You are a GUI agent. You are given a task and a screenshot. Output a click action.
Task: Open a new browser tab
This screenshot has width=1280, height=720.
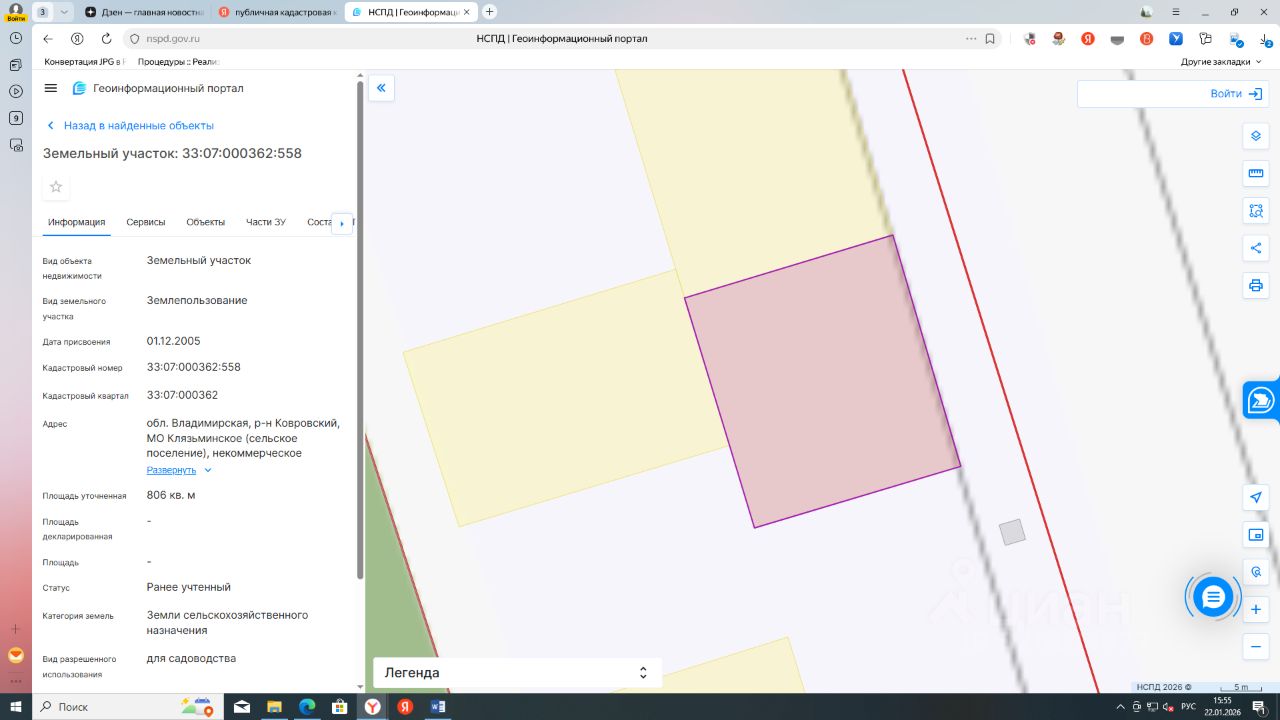(489, 12)
